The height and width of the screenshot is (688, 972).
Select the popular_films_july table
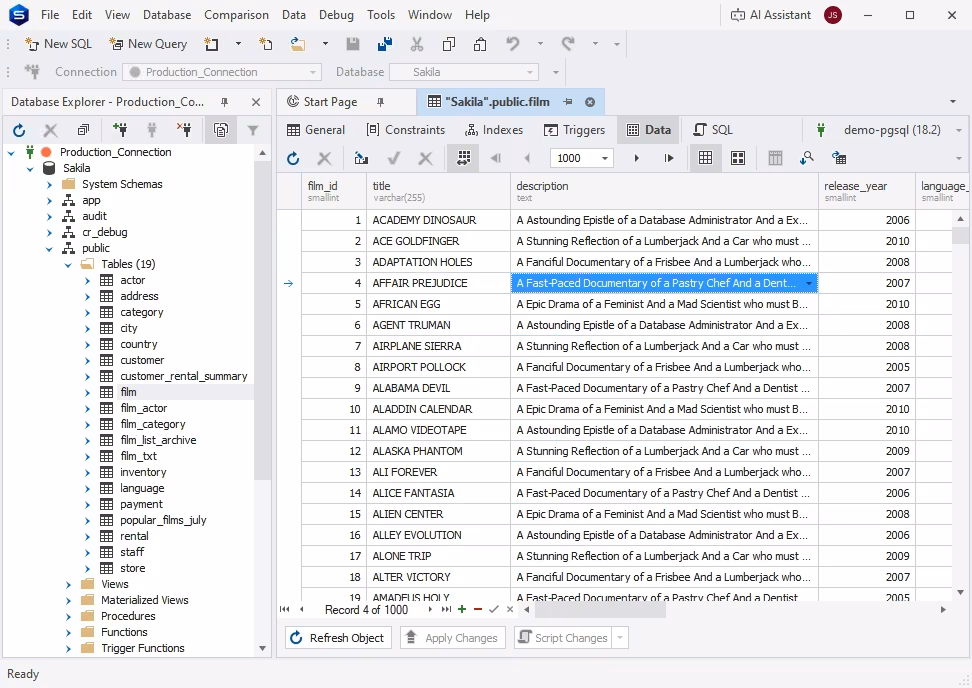pyautogui.click(x=163, y=520)
